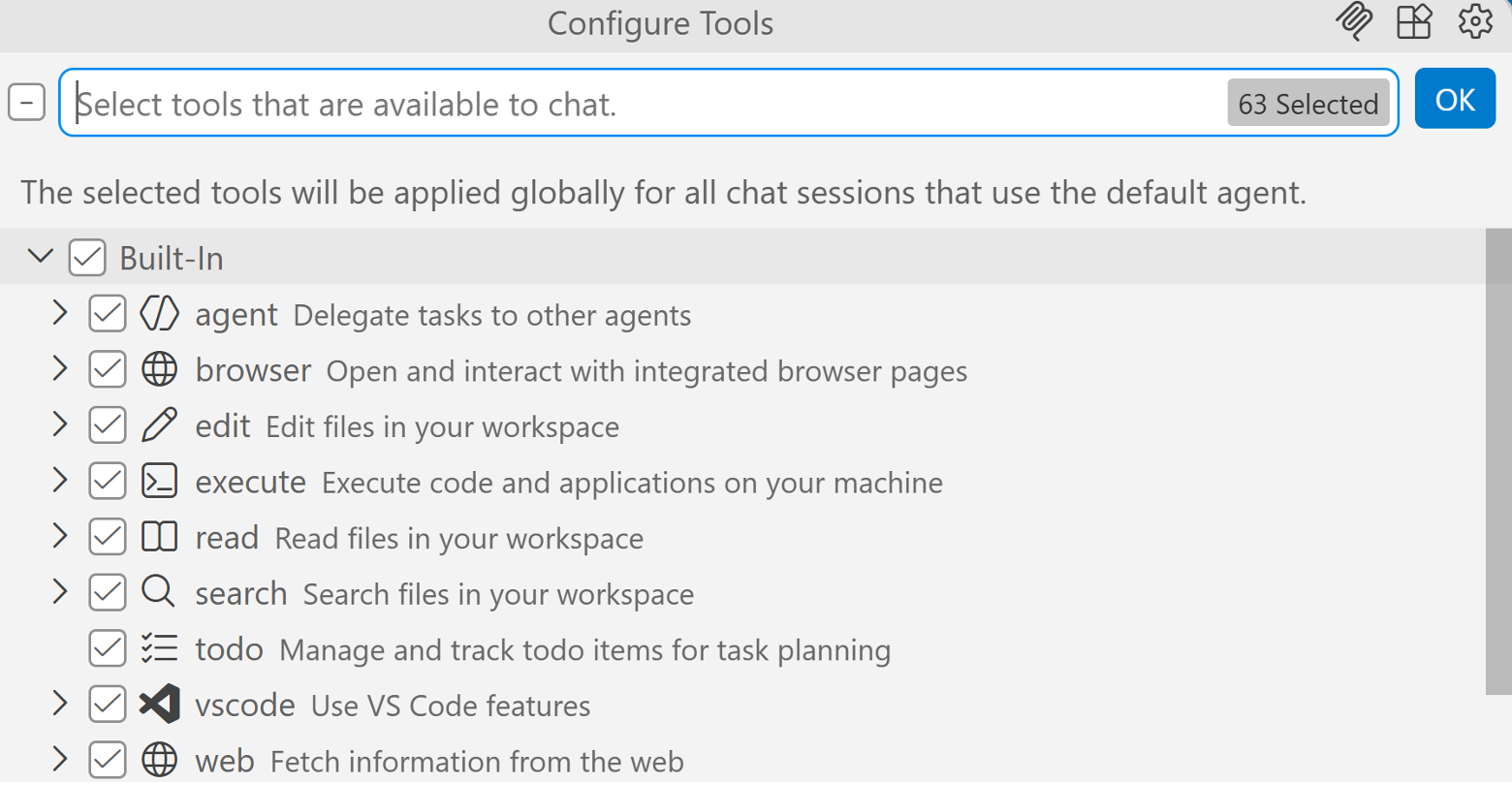Click the collapse-all minus button

[26, 101]
